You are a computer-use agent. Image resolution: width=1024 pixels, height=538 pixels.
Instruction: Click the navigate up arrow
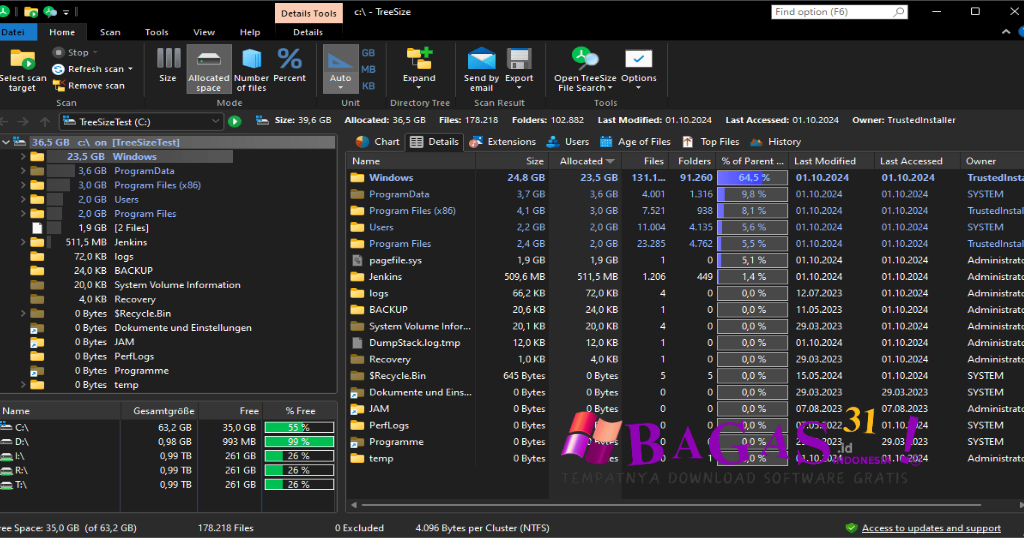coord(44,121)
